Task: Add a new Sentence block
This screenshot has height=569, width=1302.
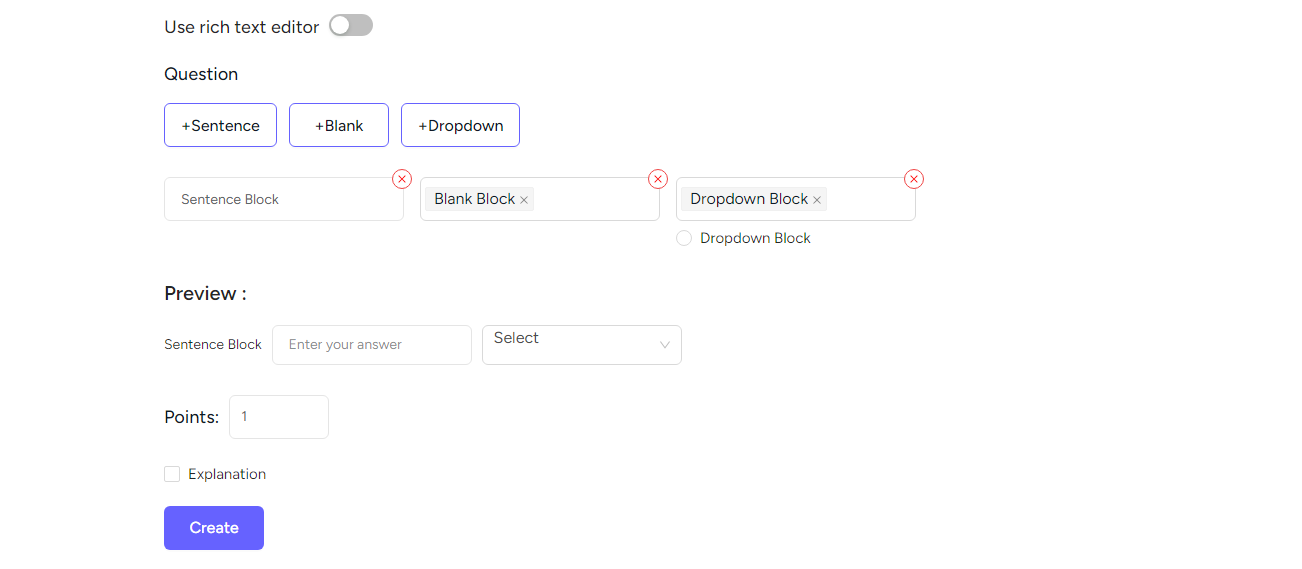Action: pos(220,125)
